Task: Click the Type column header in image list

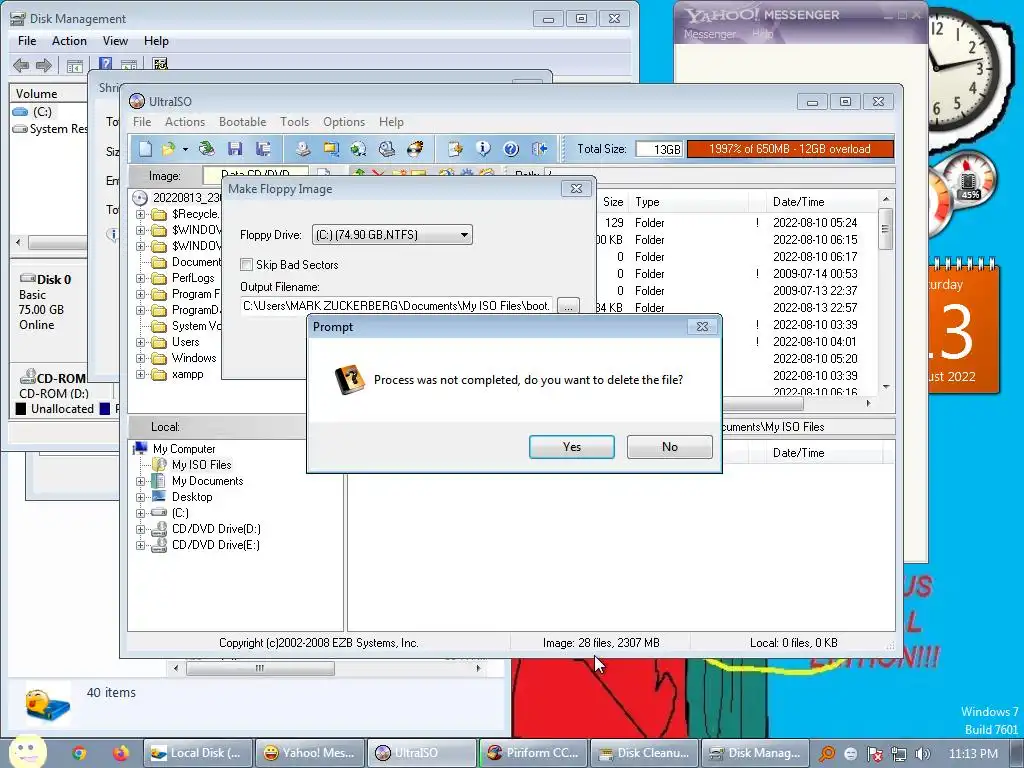Action: pyautogui.click(x=689, y=202)
